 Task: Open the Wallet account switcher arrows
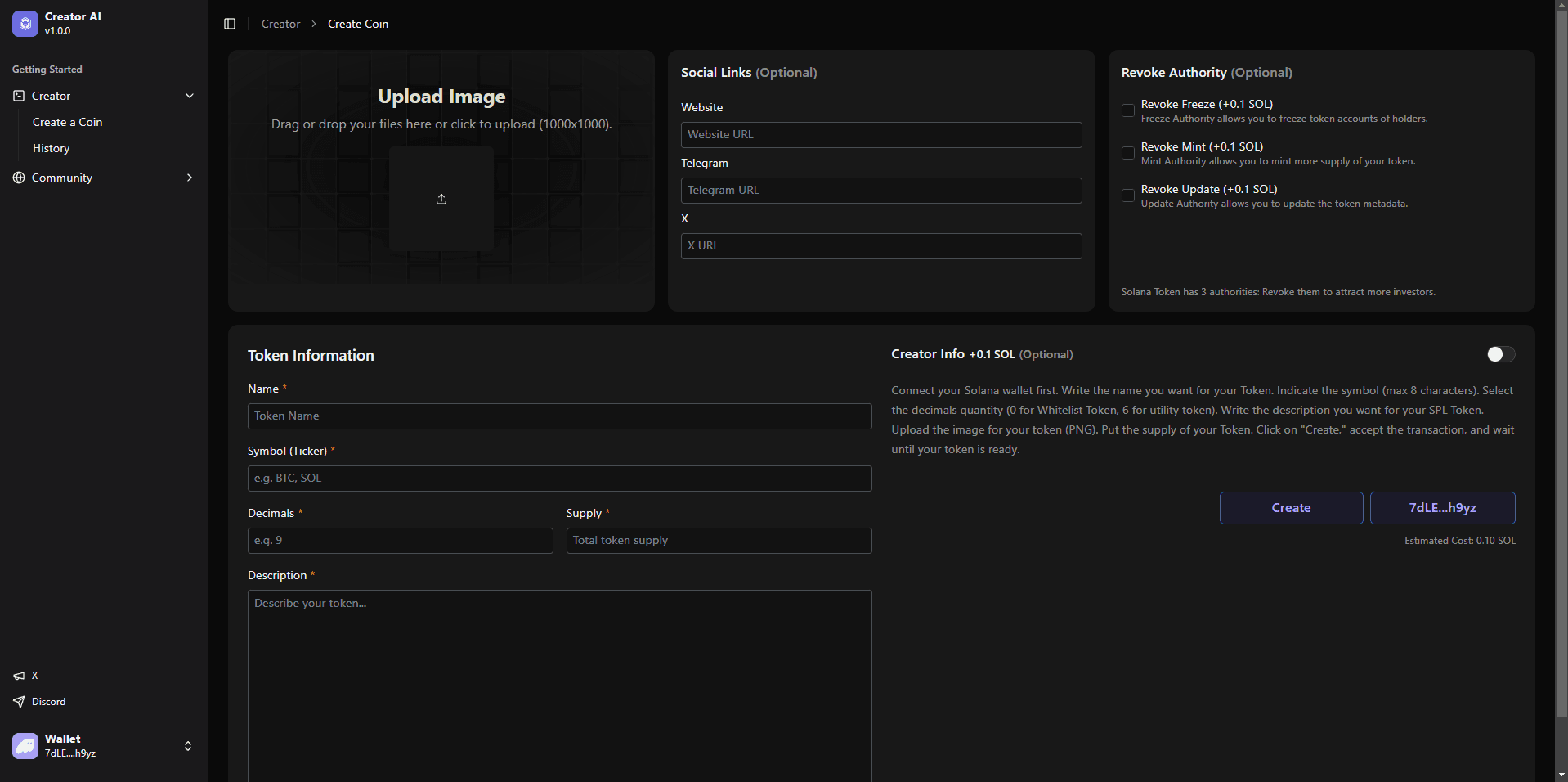click(x=188, y=746)
